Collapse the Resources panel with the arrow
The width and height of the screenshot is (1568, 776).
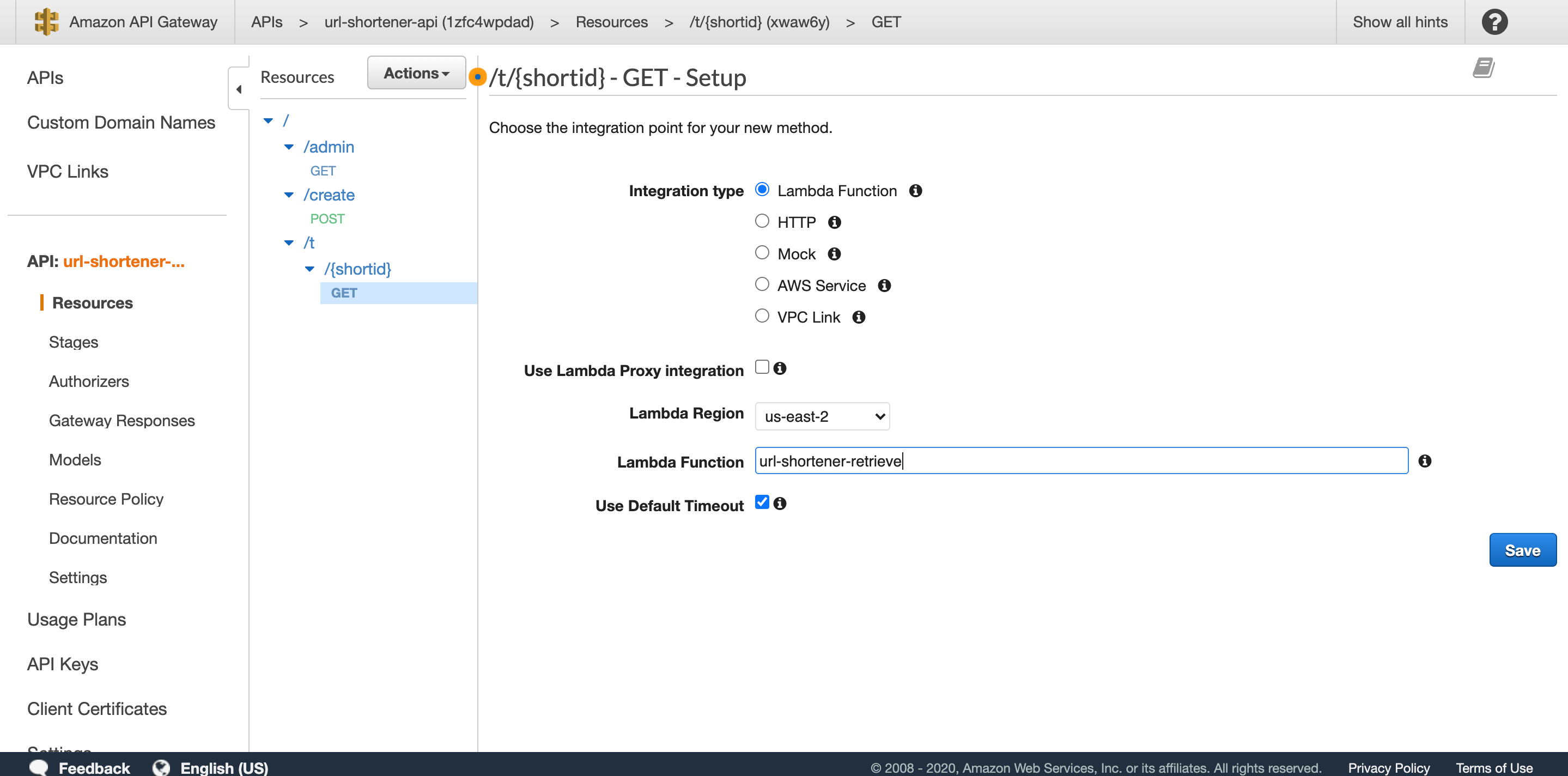(x=239, y=88)
